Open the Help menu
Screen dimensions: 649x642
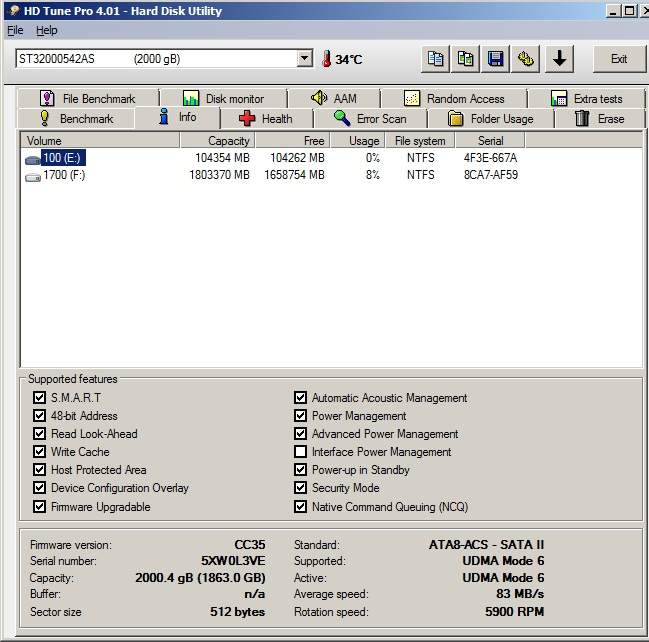pos(46,30)
